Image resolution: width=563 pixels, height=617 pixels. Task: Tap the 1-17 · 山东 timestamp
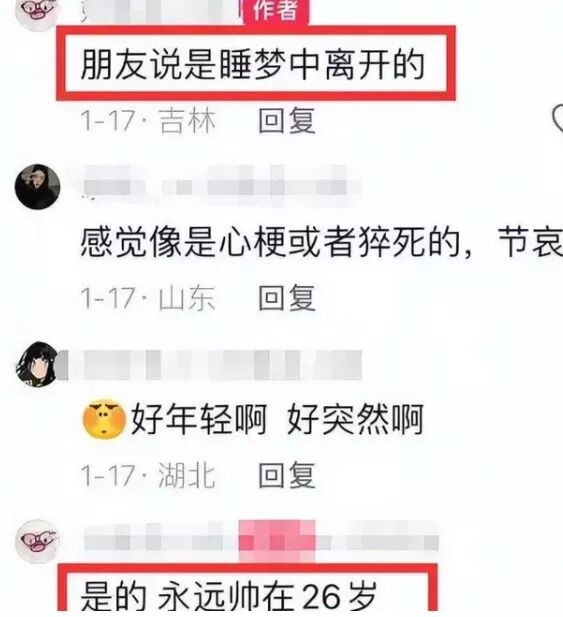(x=148, y=298)
